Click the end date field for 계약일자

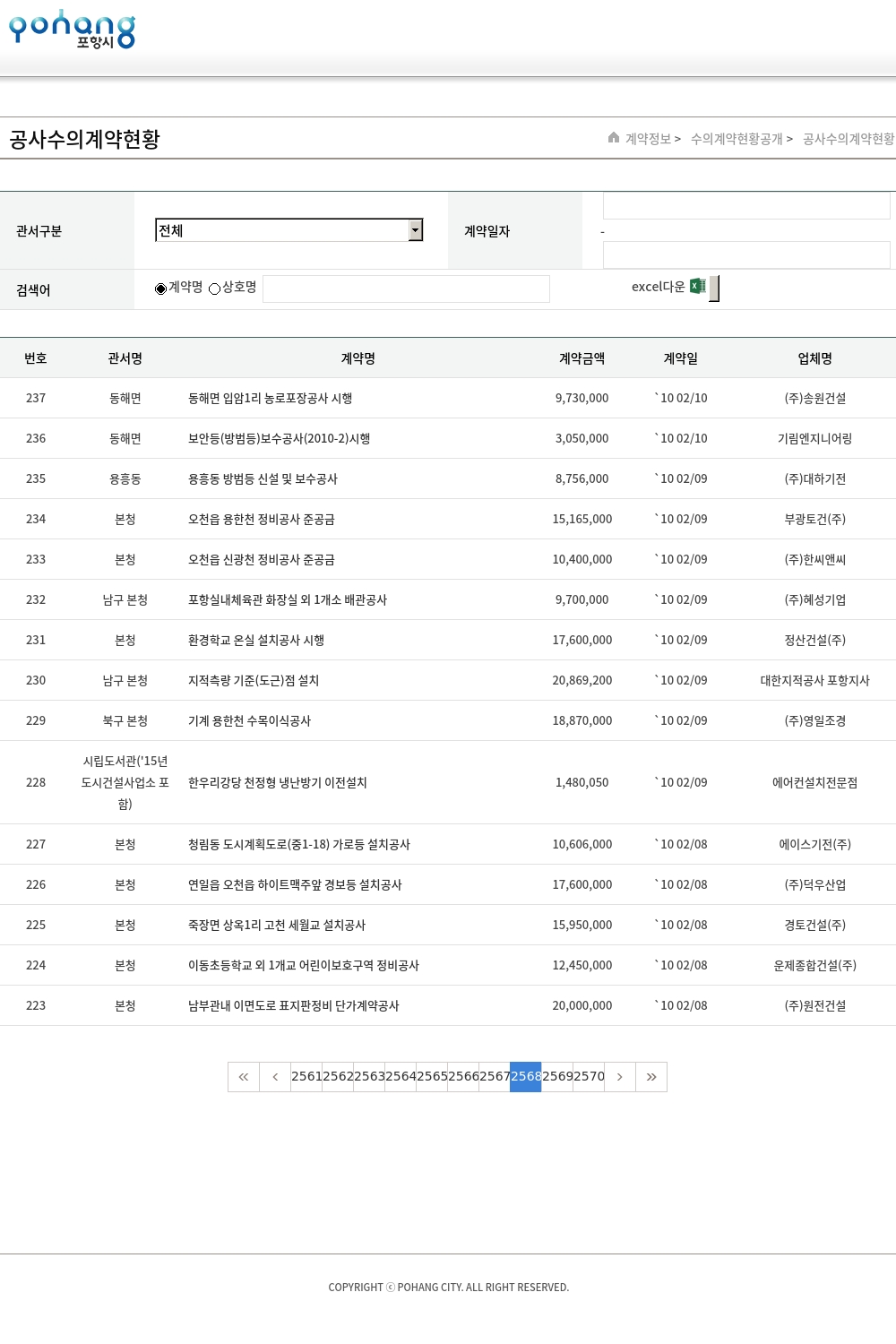(745, 255)
